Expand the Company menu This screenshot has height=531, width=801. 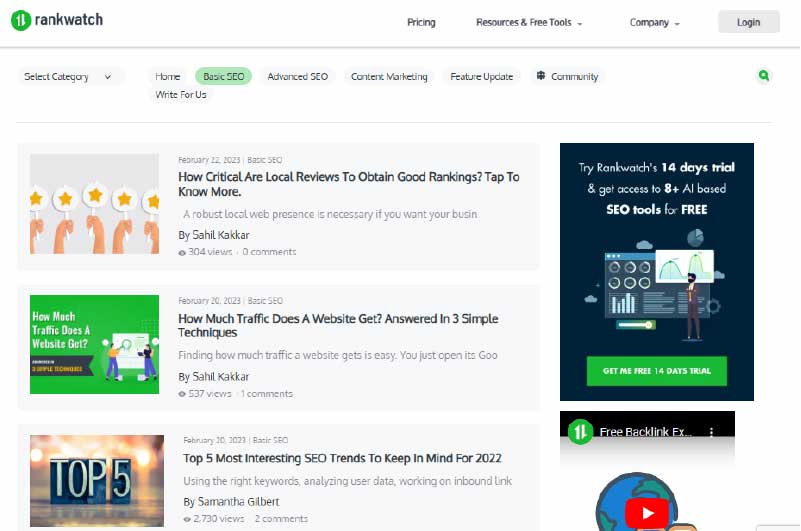click(654, 22)
